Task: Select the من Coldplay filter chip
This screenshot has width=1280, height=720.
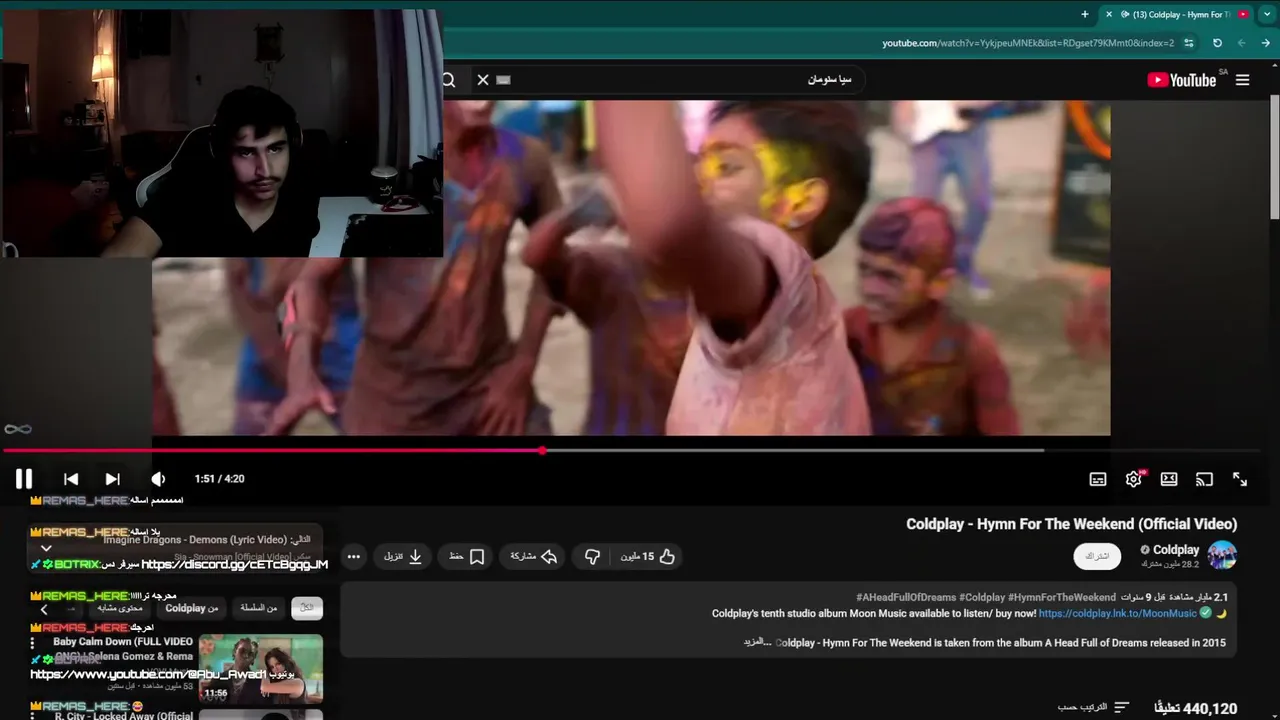Action: click(x=192, y=607)
